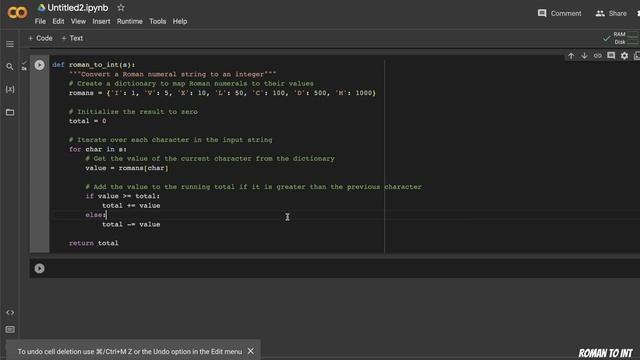Viewport: 640px width, 360px height.
Task: Add a comment to the cell
Action: coord(611,56)
